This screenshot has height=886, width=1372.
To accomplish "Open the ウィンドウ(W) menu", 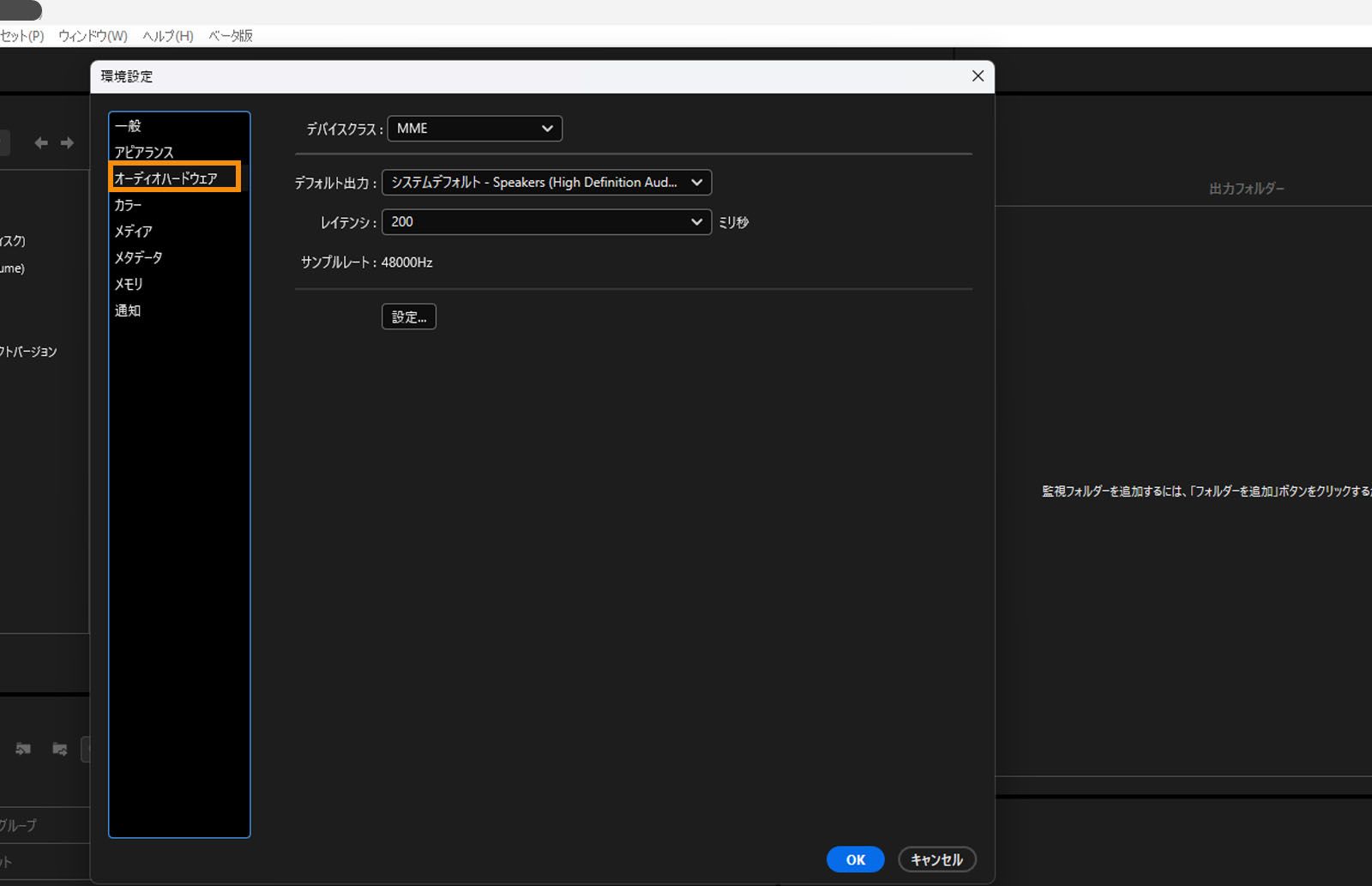I will [x=93, y=36].
